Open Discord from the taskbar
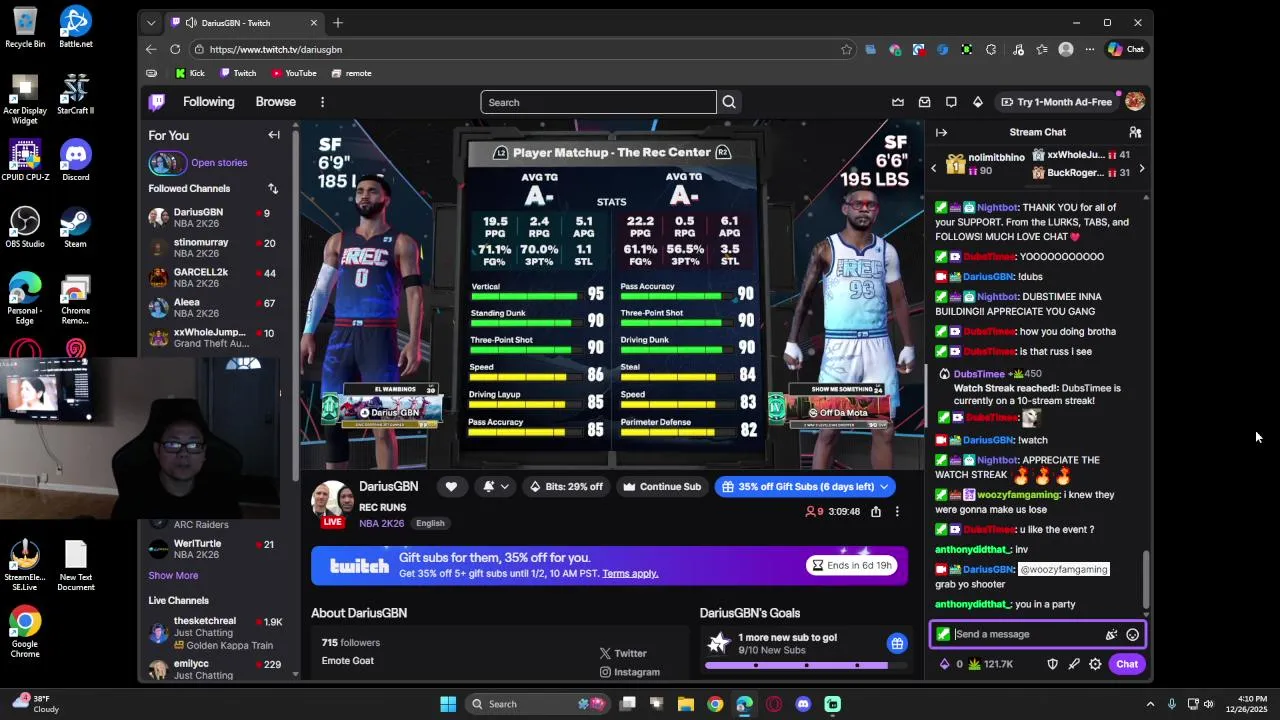 [x=803, y=704]
